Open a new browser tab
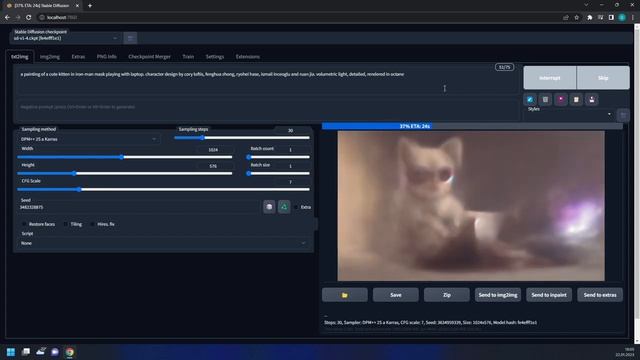The width and height of the screenshot is (640, 360). 90,6
